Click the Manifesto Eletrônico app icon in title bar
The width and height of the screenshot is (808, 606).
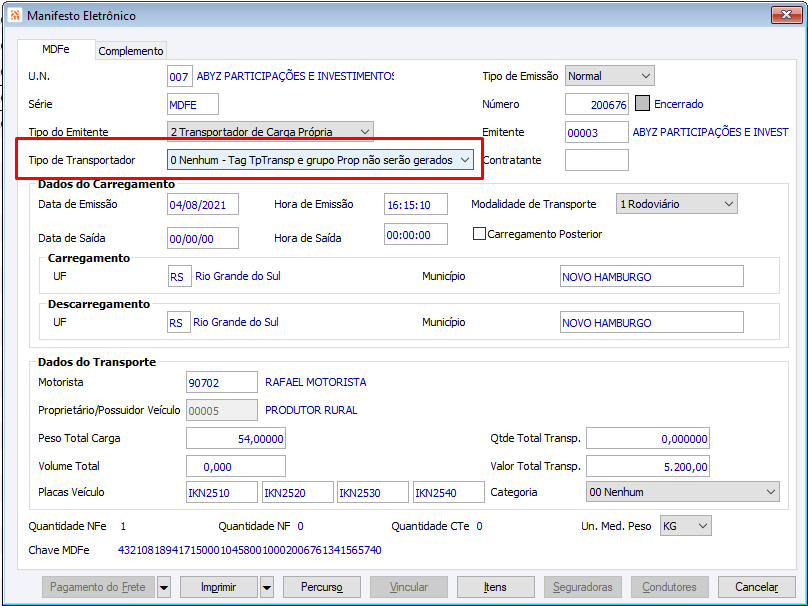point(15,15)
